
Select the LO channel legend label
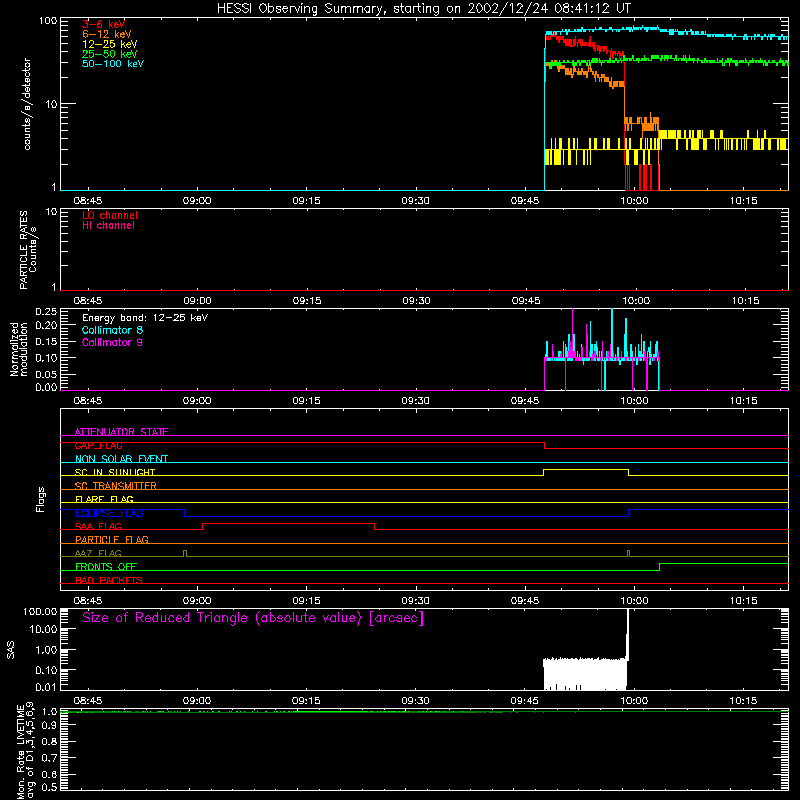110,215
